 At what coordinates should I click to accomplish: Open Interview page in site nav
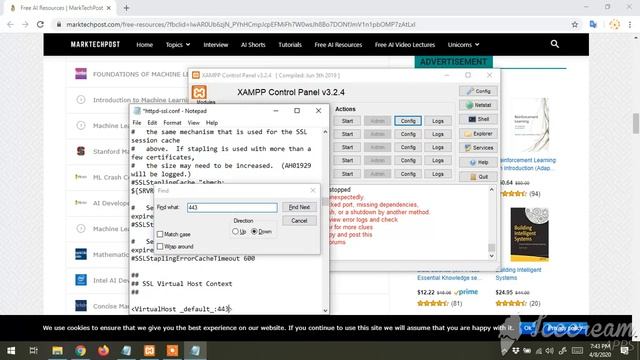[216, 44]
